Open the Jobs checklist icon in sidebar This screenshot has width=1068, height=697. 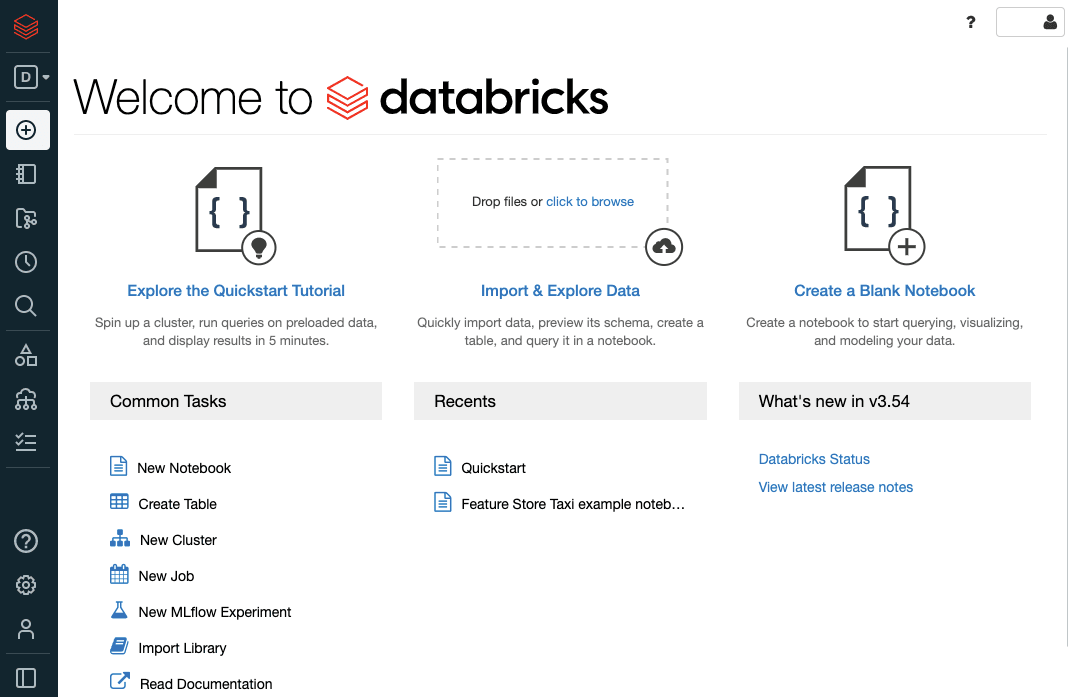(x=26, y=442)
